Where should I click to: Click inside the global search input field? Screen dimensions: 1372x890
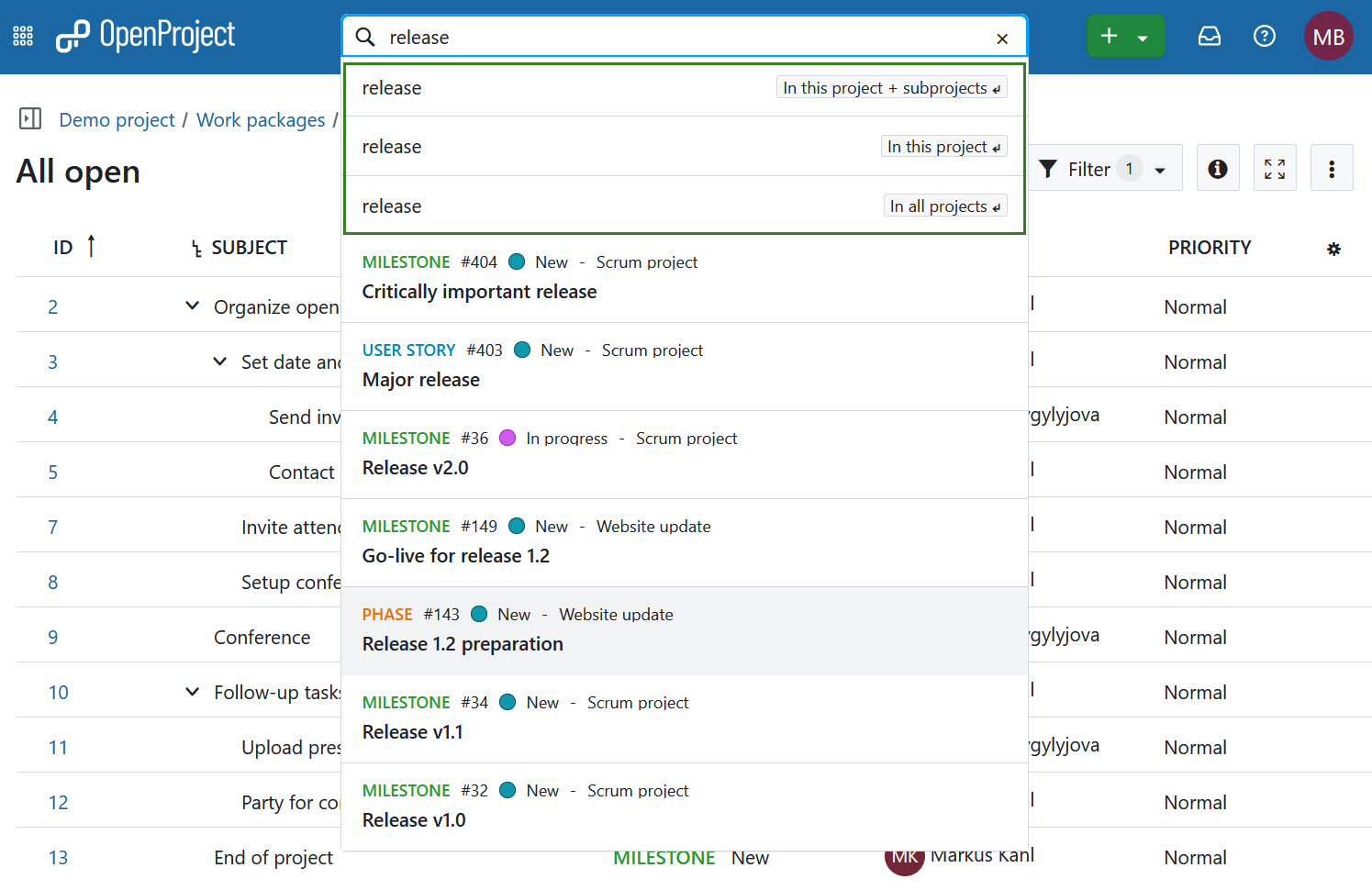click(x=642, y=38)
